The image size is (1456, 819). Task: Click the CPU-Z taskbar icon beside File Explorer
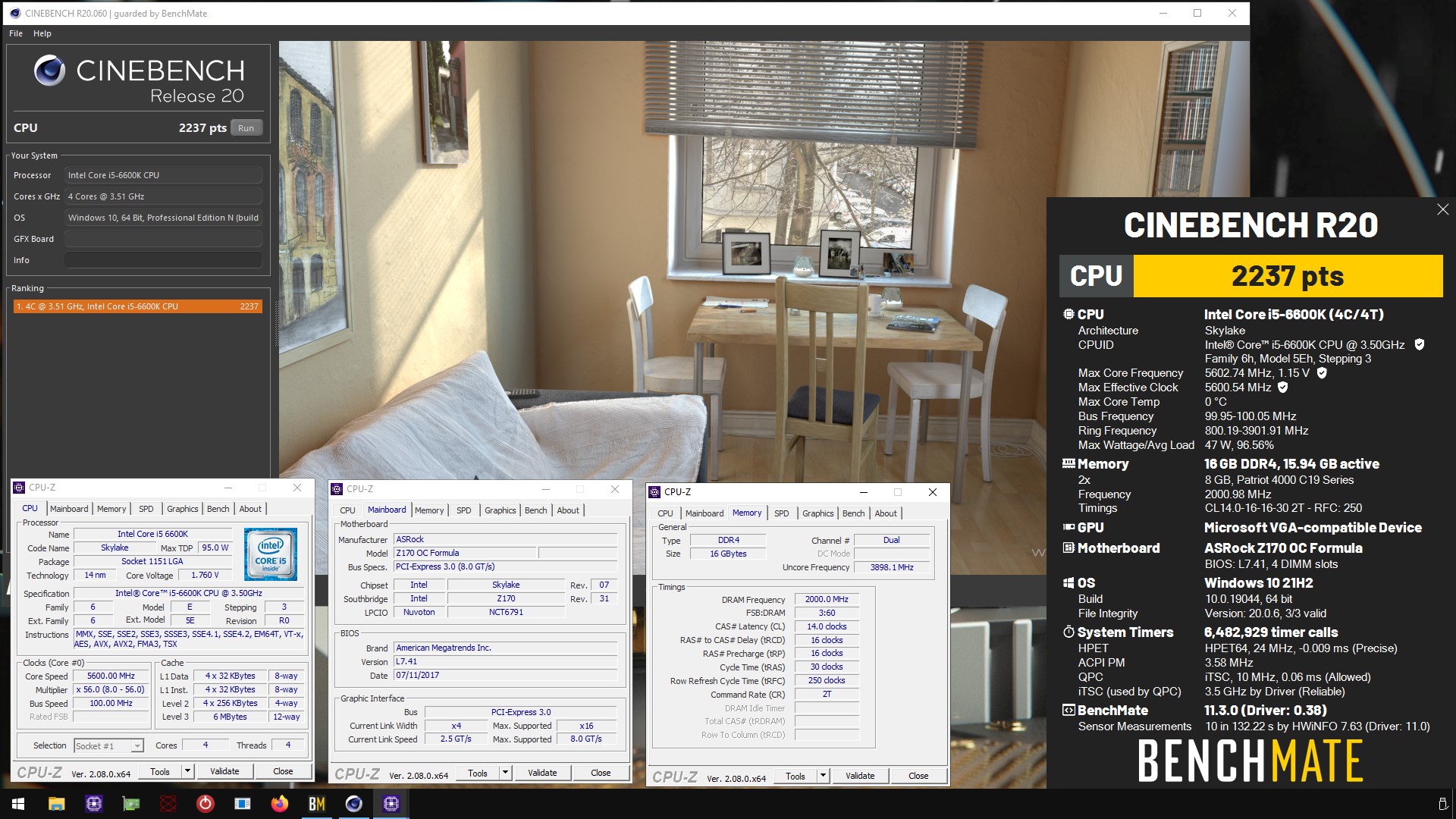coord(93,804)
